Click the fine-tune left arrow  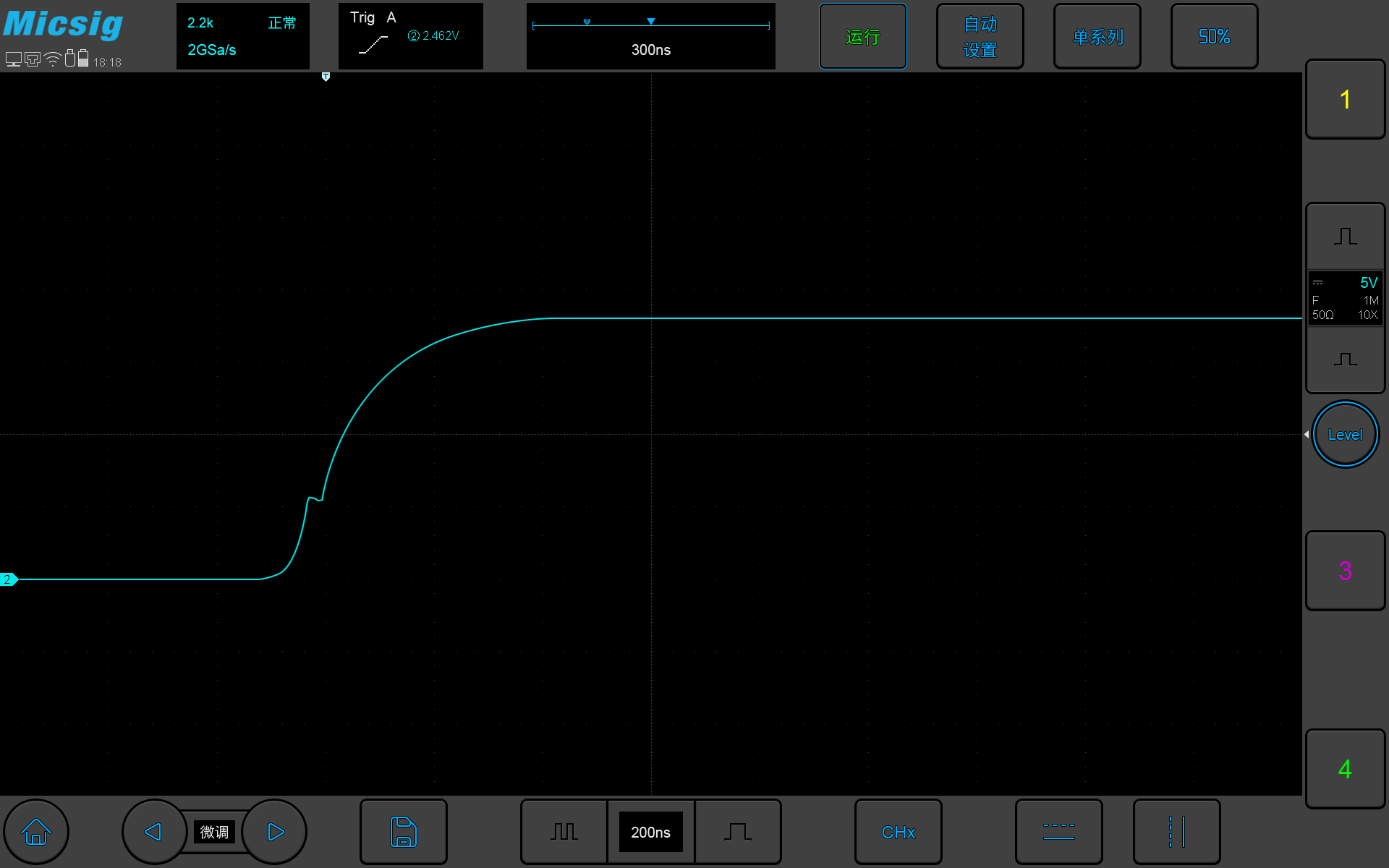(x=153, y=832)
